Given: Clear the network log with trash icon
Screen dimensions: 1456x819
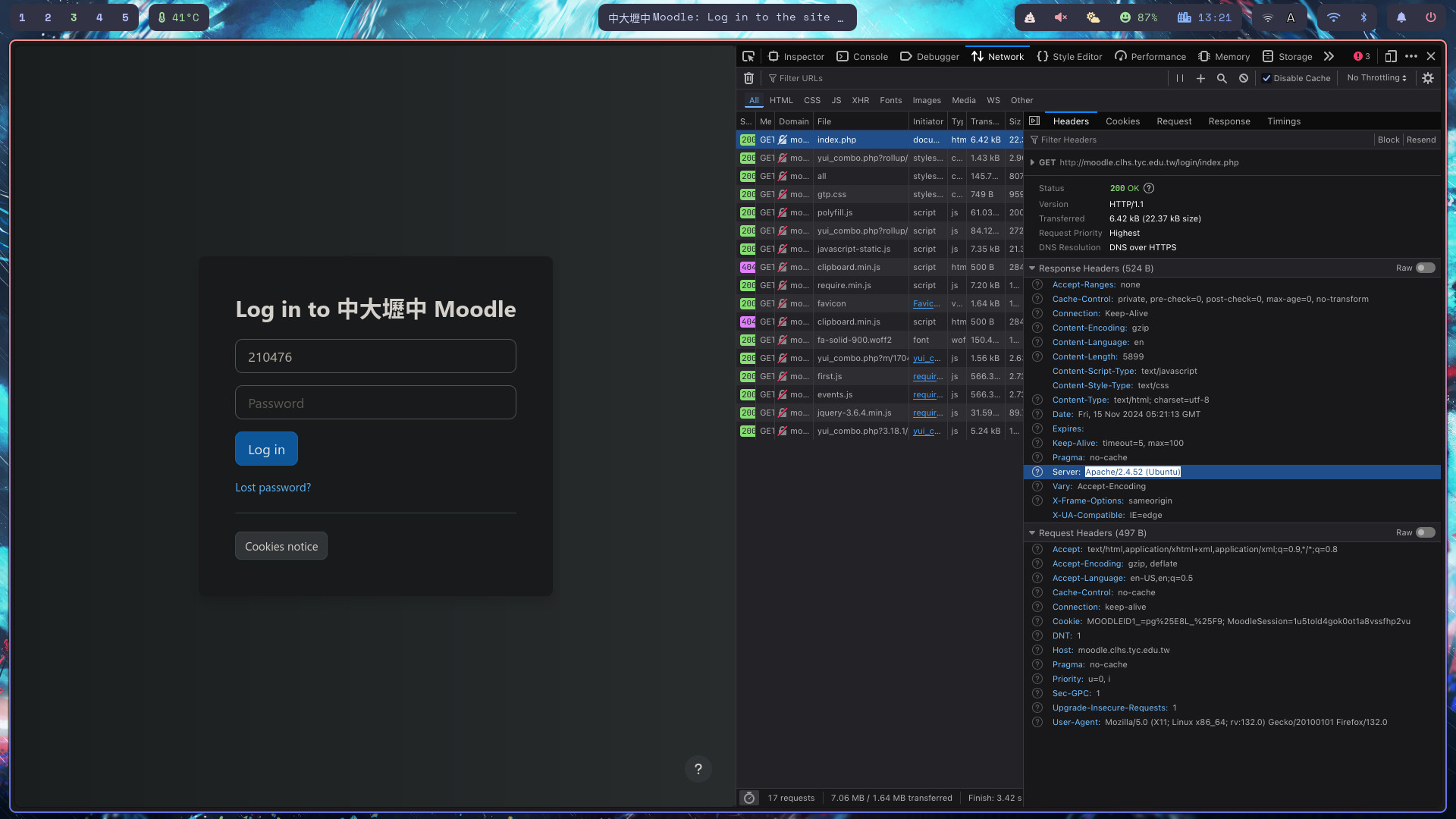Looking at the screenshot, I should coord(748,78).
